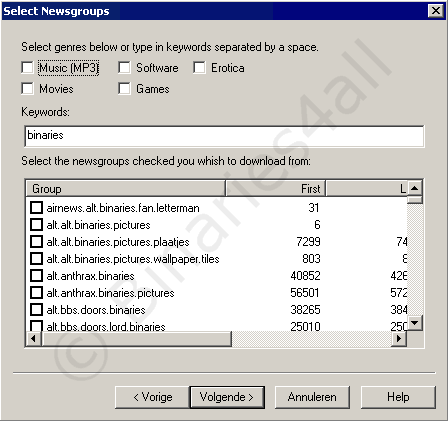Click the alt.anthrax.binaries group name
This screenshot has width=448, height=421.
click(x=90, y=276)
